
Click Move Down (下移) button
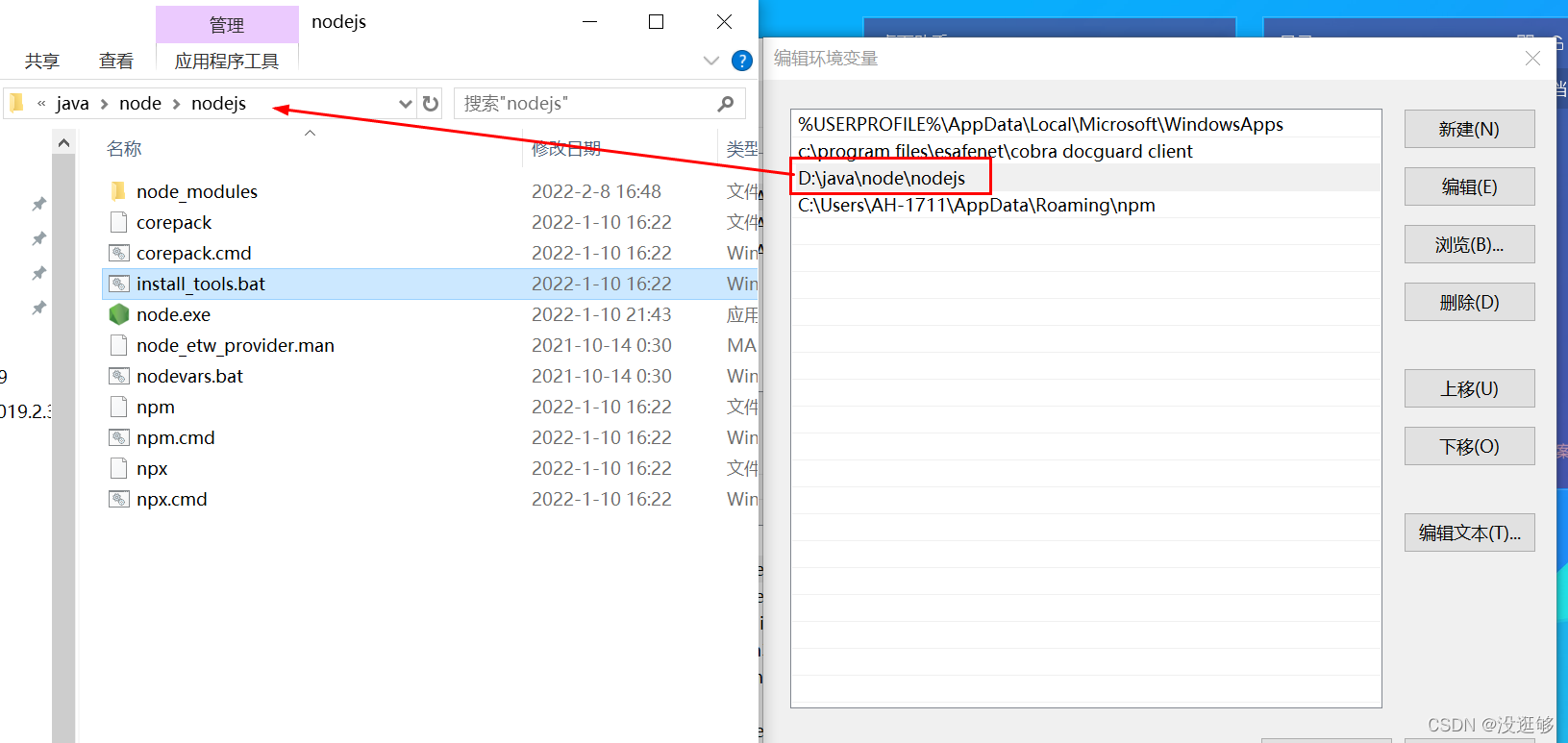(1469, 446)
